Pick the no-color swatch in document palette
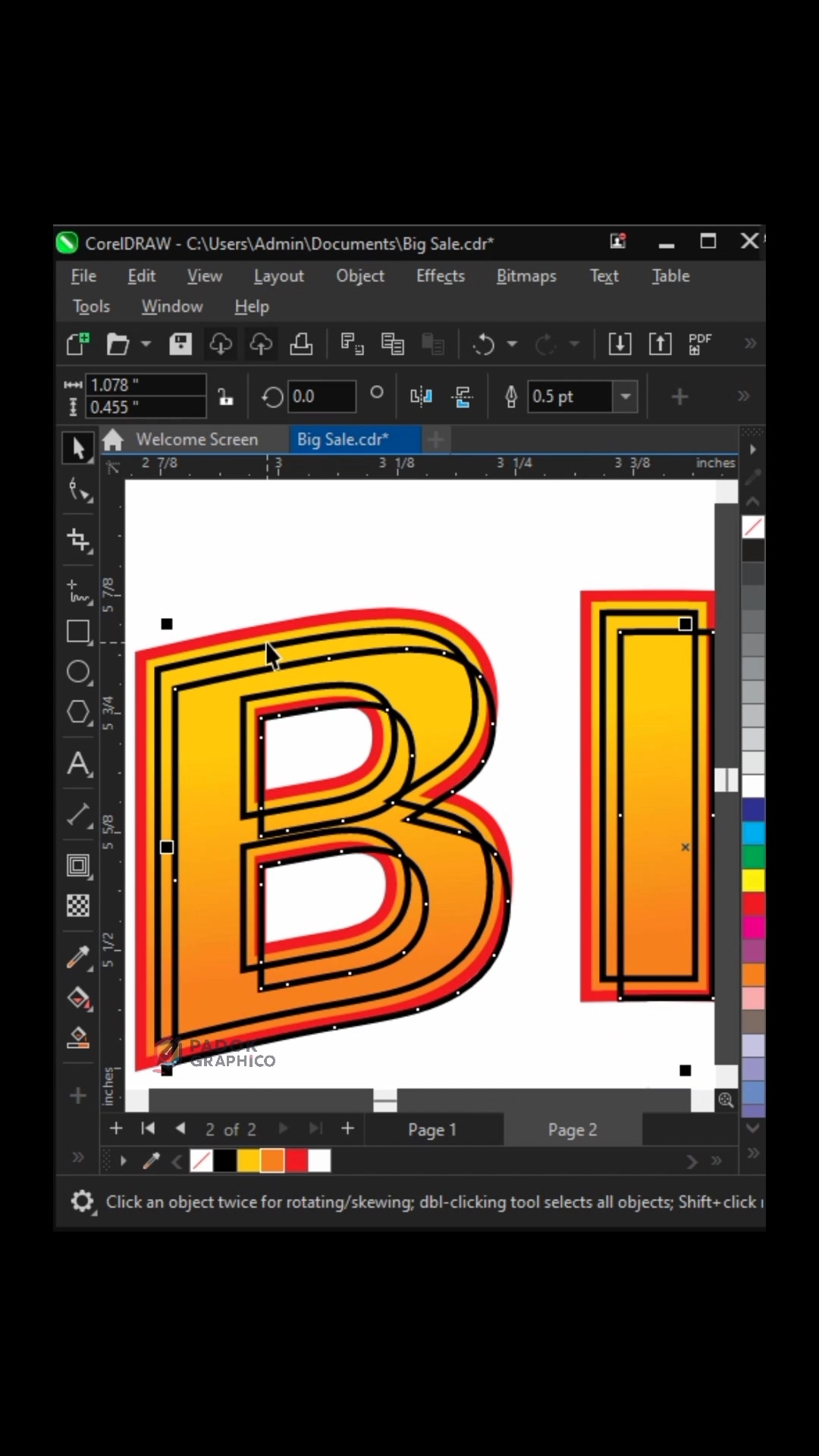 point(201,1160)
